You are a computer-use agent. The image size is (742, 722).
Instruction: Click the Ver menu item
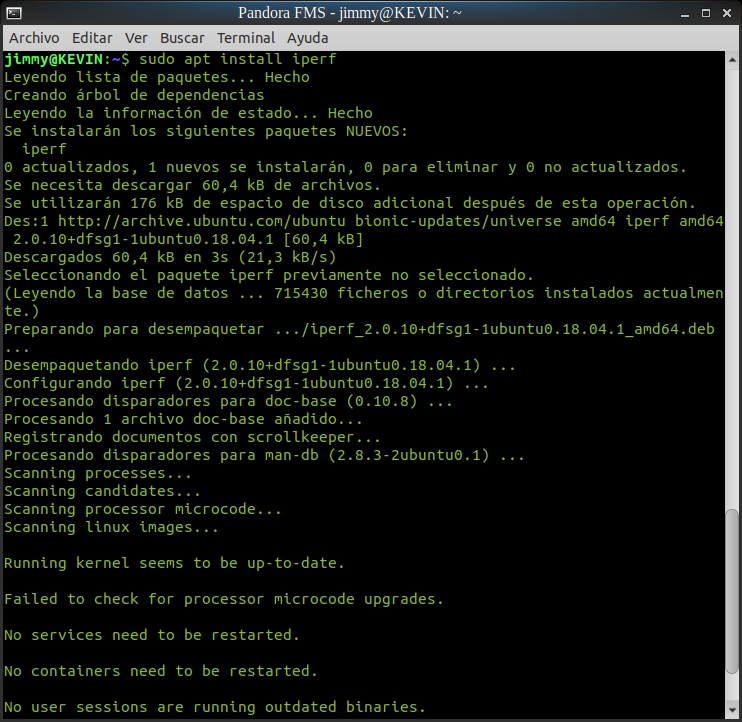pyautogui.click(x=136, y=38)
